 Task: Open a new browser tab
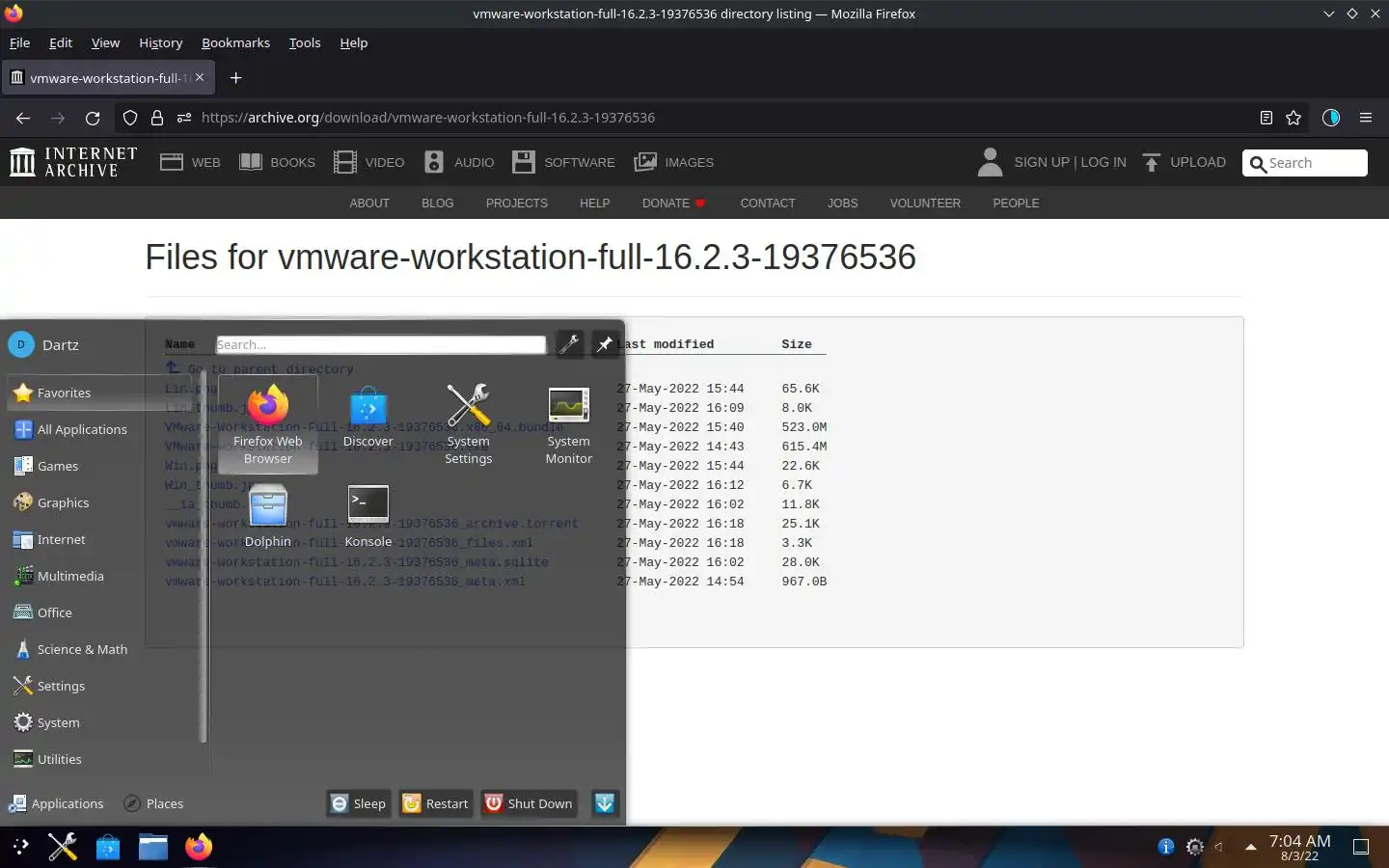(x=235, y=77)
